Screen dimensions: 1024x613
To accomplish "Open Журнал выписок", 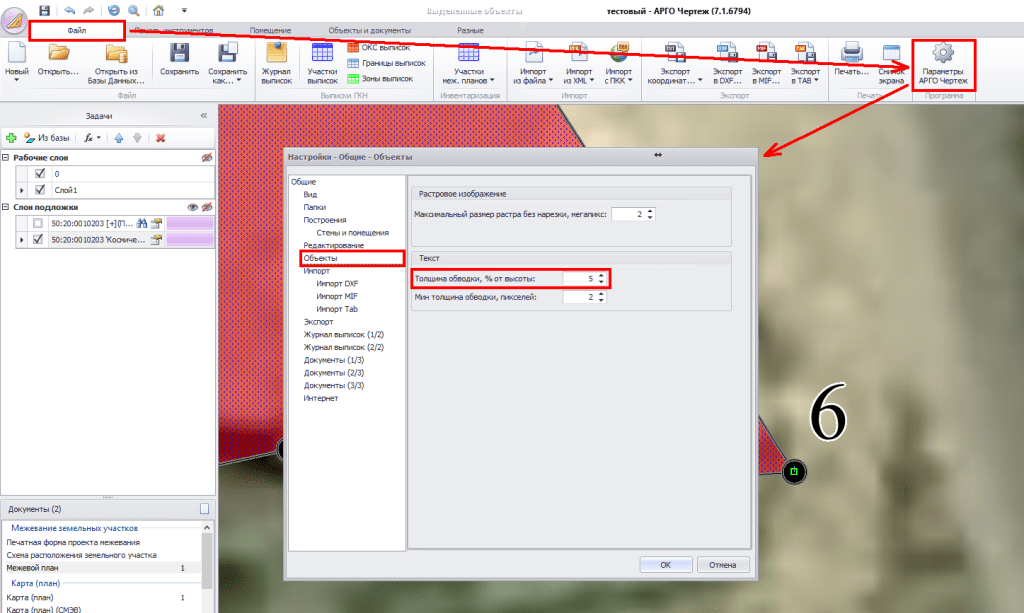I will (x=276, y=64).
